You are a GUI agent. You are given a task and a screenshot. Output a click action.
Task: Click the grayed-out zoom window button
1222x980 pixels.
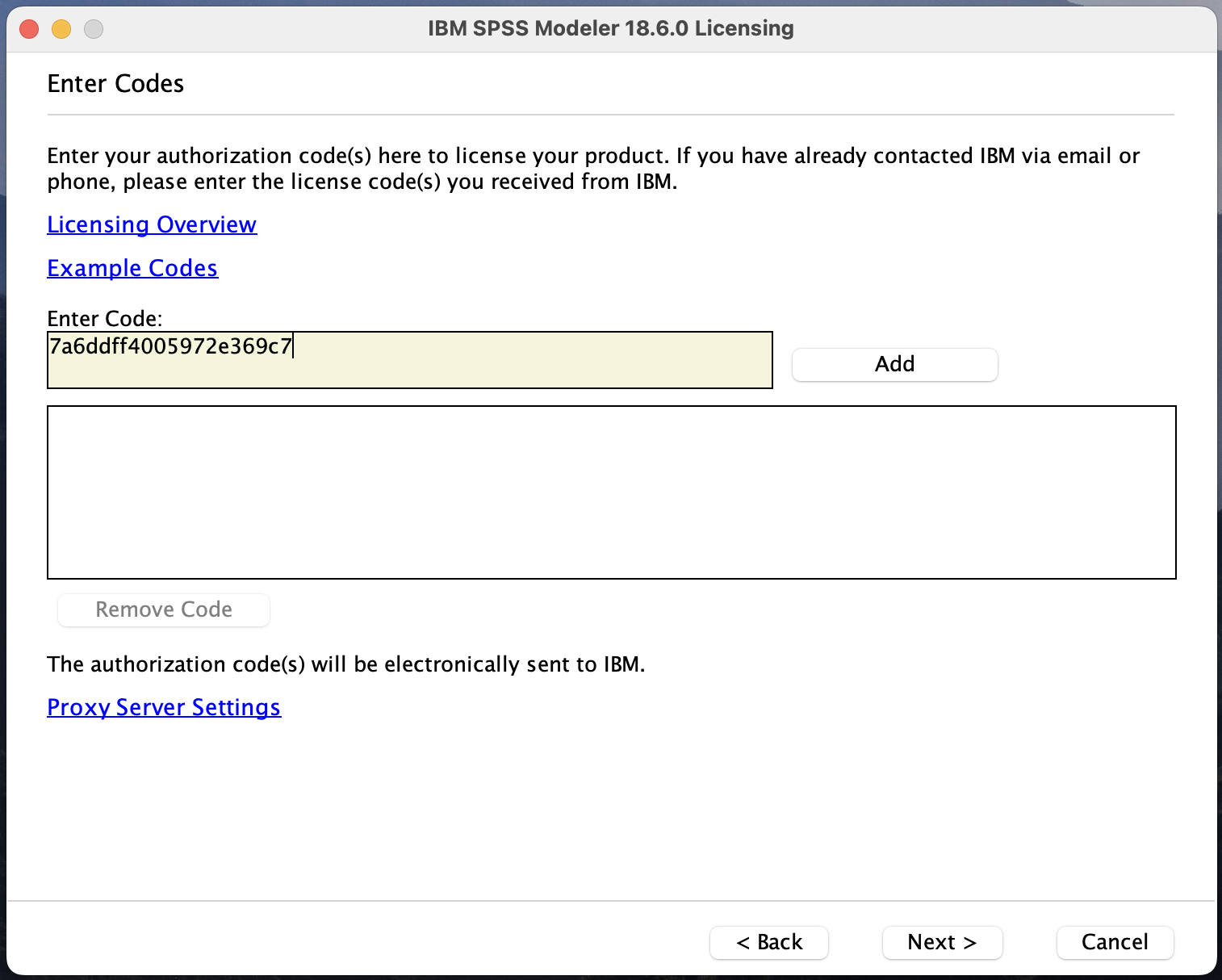coord(94,29)
